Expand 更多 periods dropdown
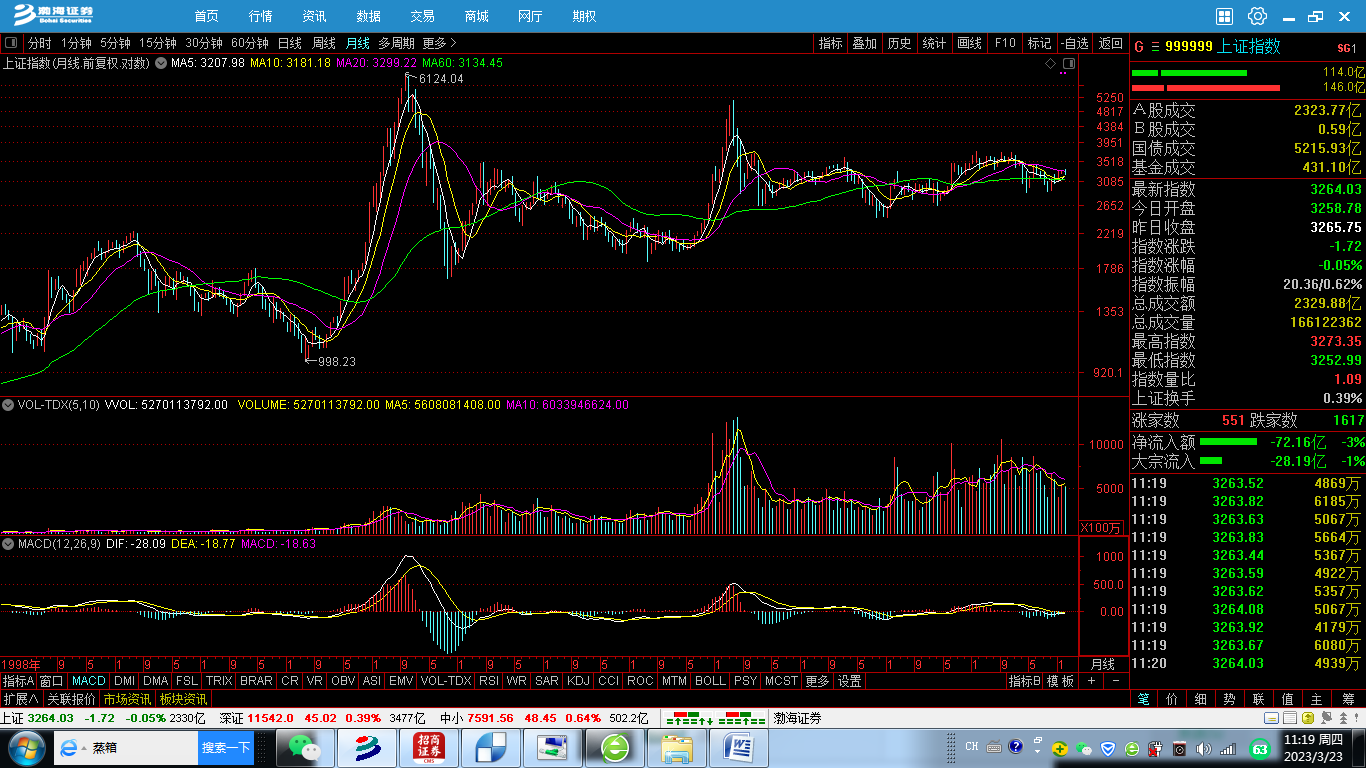 pos(439,43)
